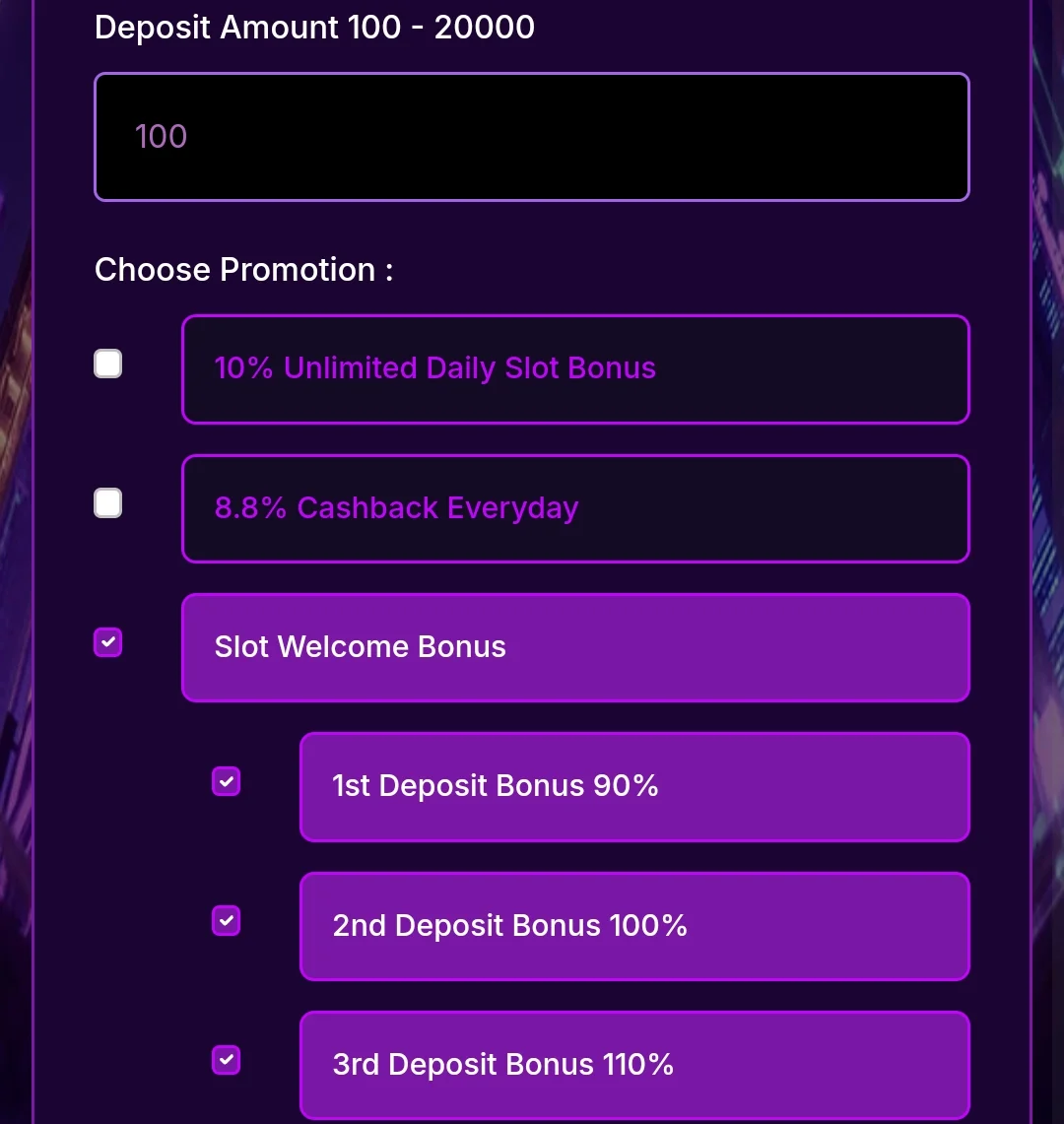Click the Unlimited Daily Slot Bonus label text
1064x1124 pixels.
pyautogui.click(x=470, y=368)
